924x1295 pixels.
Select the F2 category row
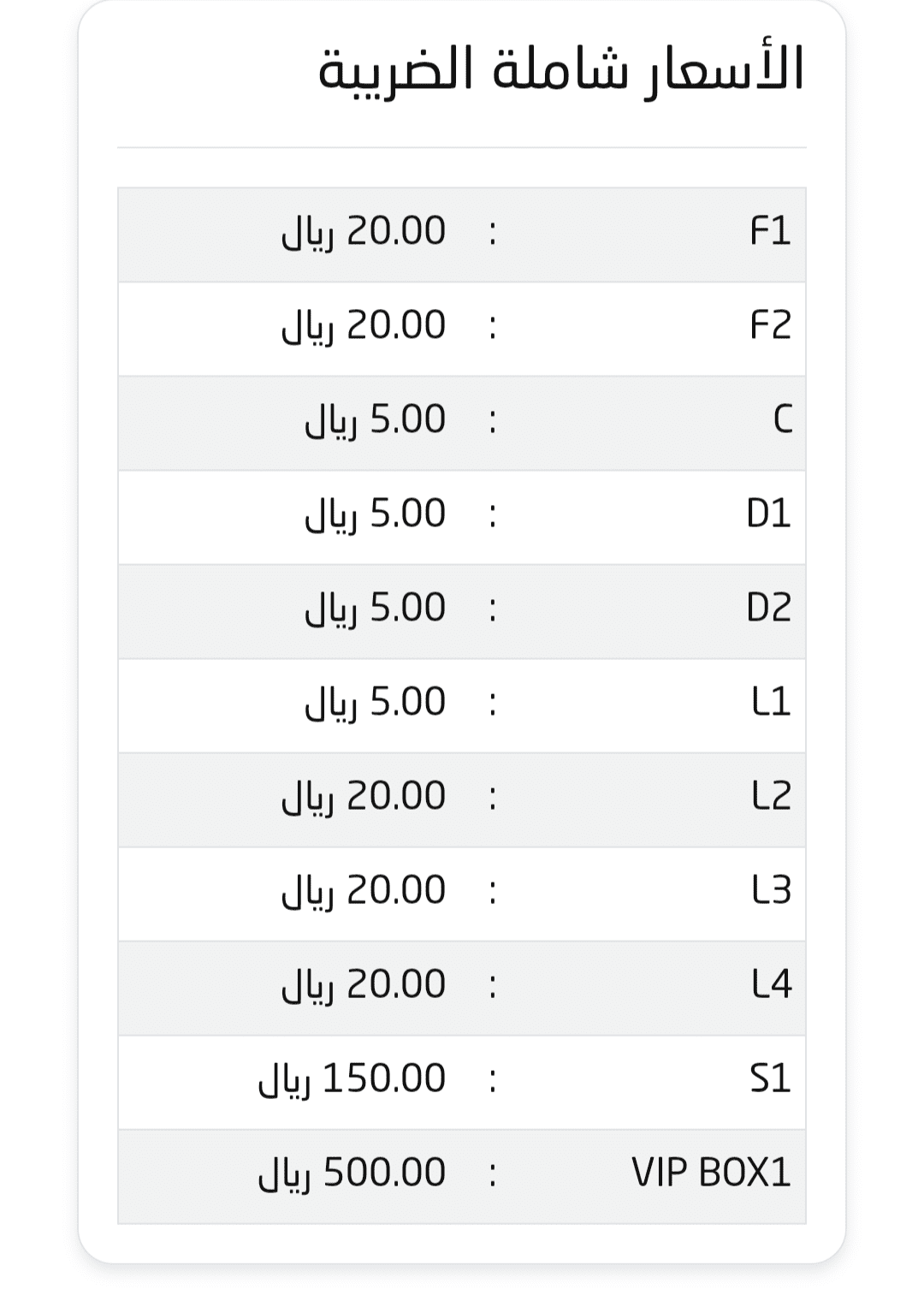pyautogui.click(x=462, y=329)
